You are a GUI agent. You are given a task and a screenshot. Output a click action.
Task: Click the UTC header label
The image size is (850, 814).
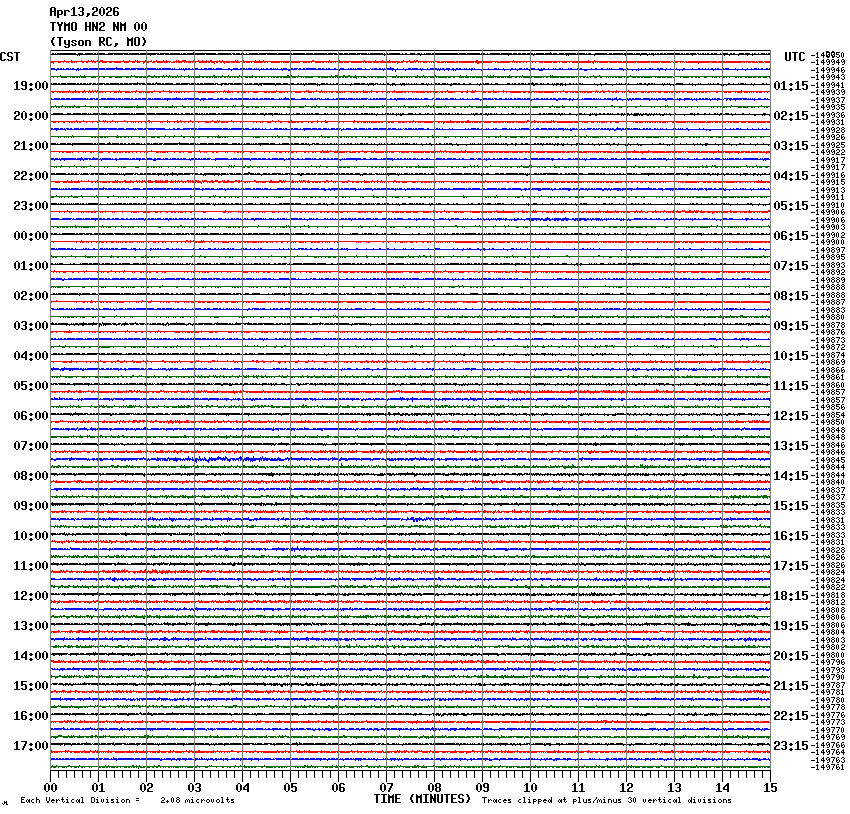point(794,57)
